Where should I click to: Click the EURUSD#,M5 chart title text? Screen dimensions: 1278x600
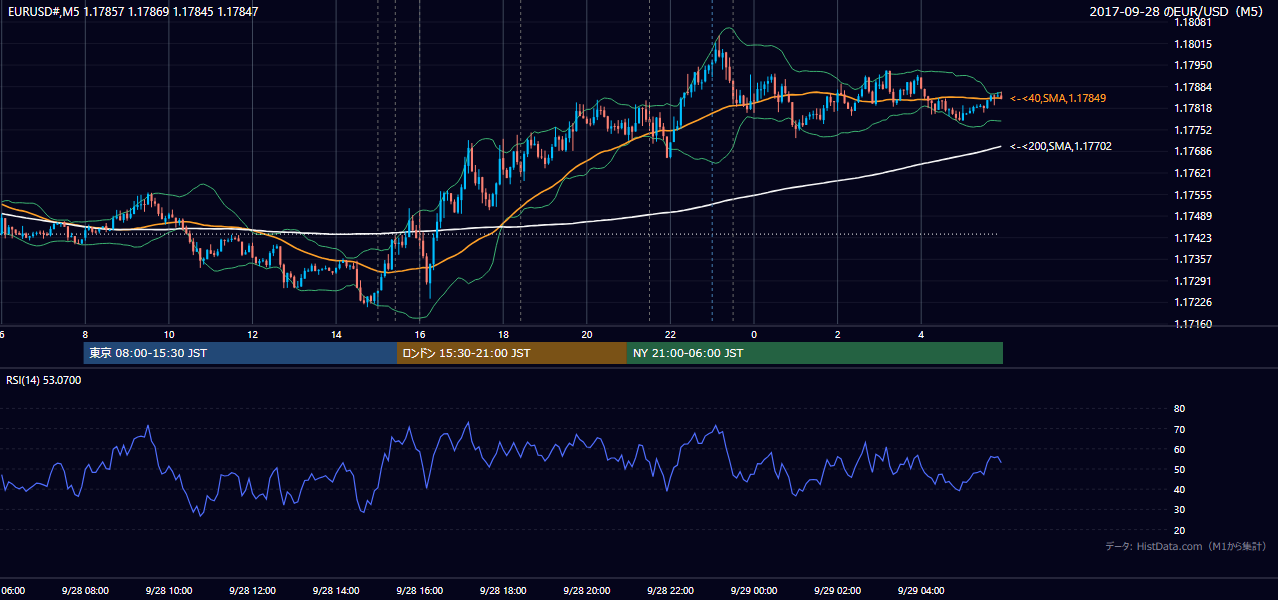(x=133, y=12)
